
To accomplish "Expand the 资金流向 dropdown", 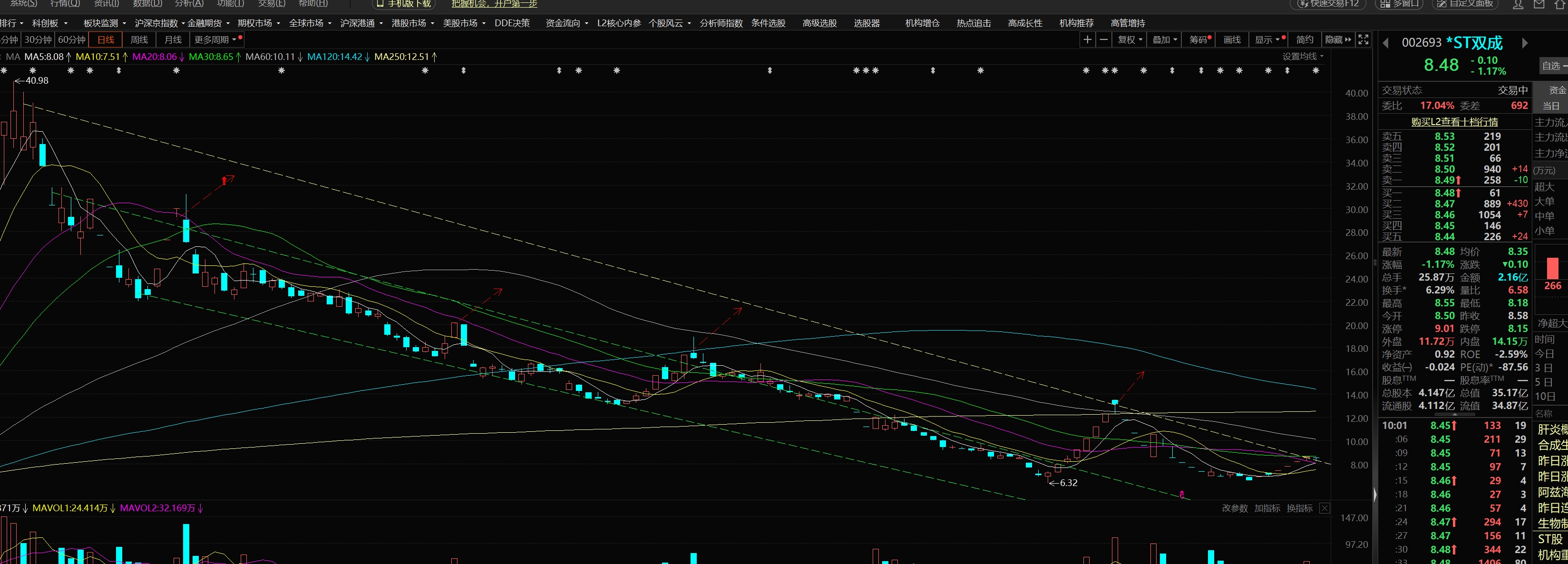I will pyautogui.click(x=567, y=23).
